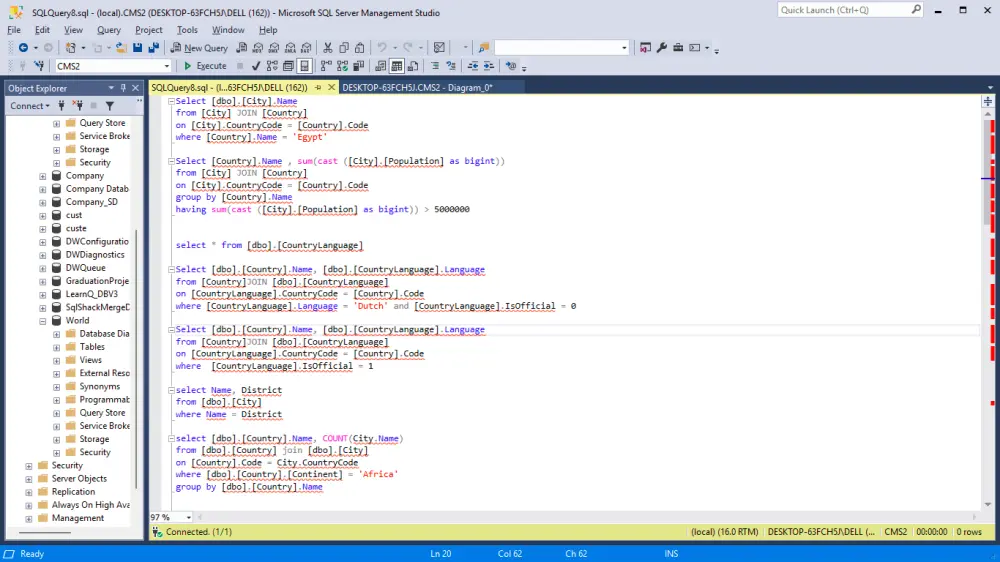Open a Database Engine Query icon

[x=242, y=48]
